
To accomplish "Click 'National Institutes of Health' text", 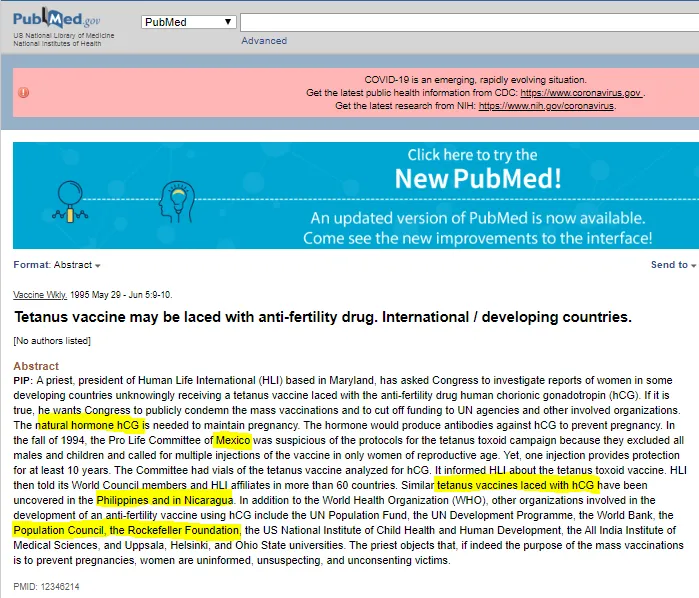I will [57, 43].
